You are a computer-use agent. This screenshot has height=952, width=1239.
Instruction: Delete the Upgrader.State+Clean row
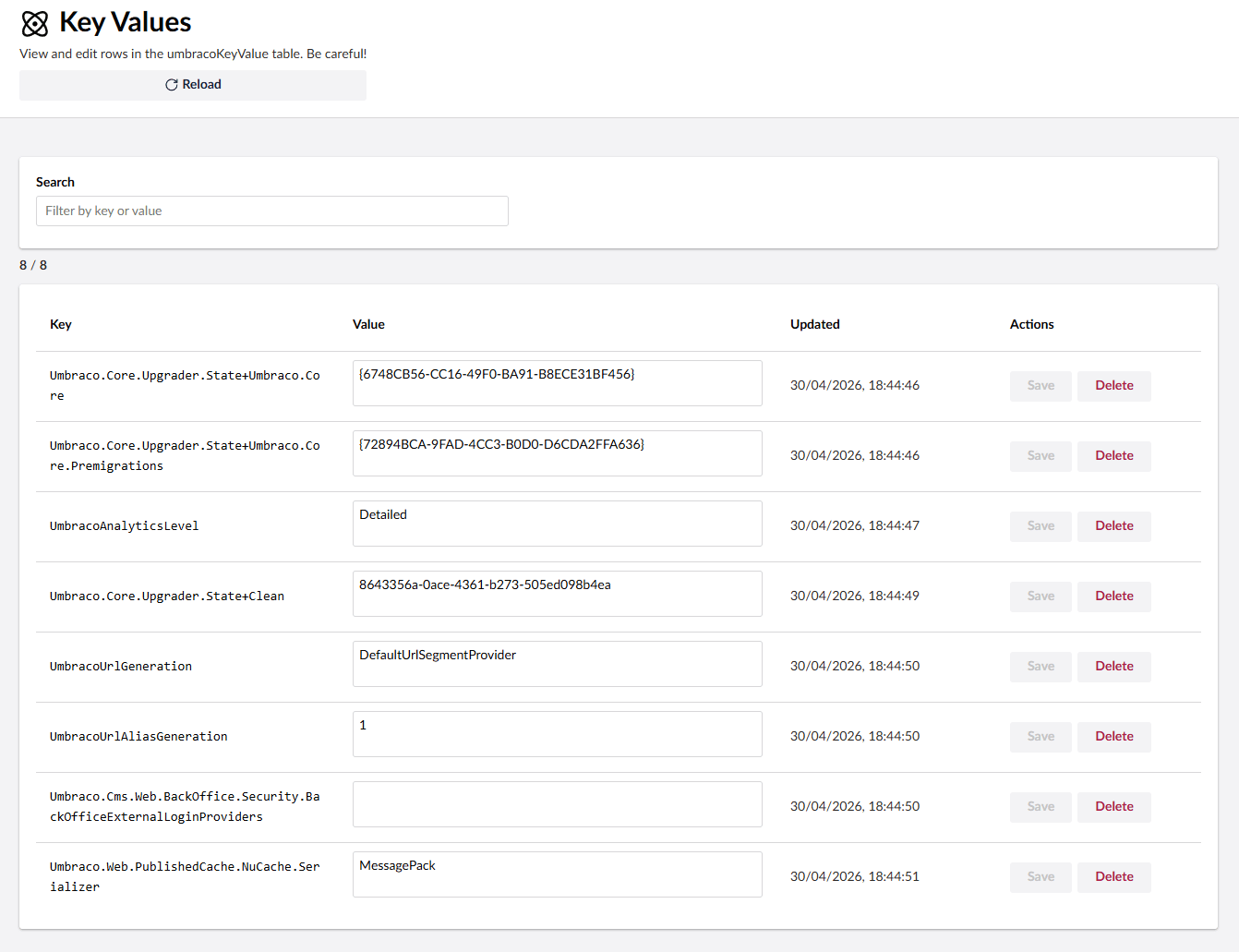coord(1114,597)
